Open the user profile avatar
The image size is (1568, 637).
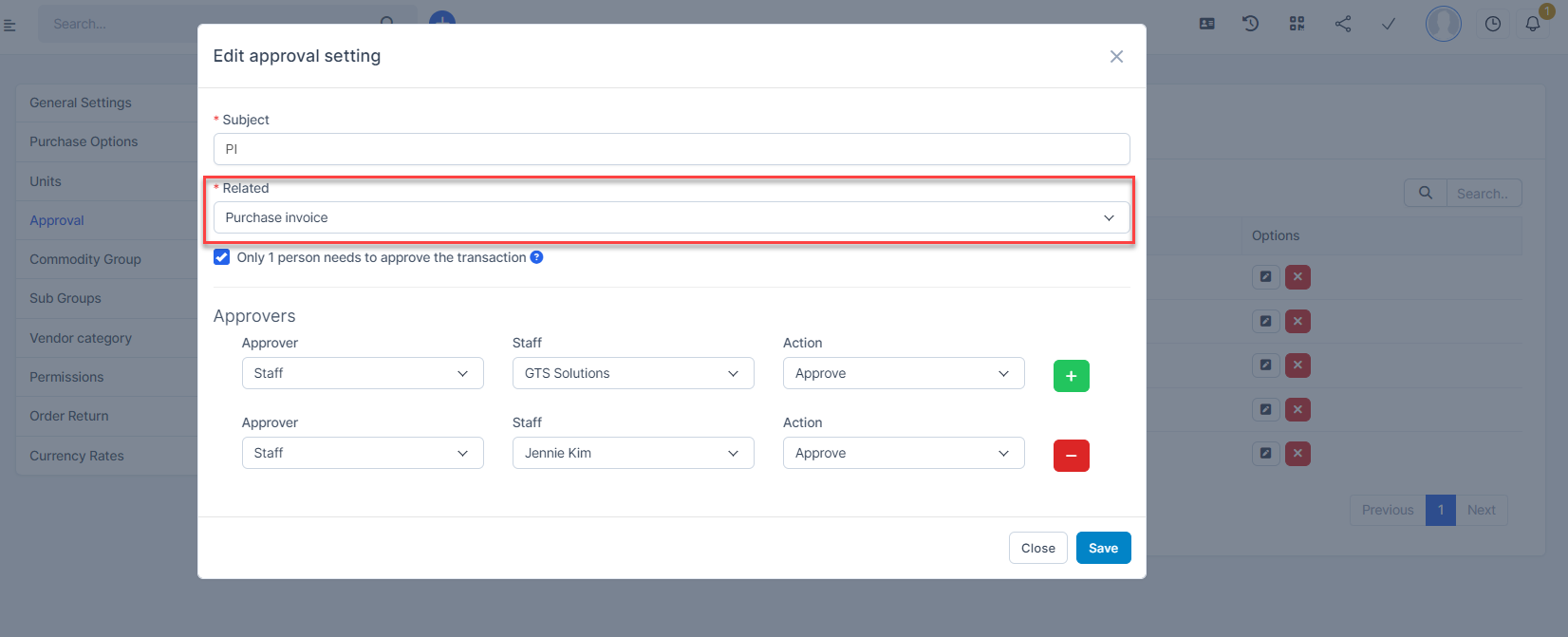coord(1443,24)
